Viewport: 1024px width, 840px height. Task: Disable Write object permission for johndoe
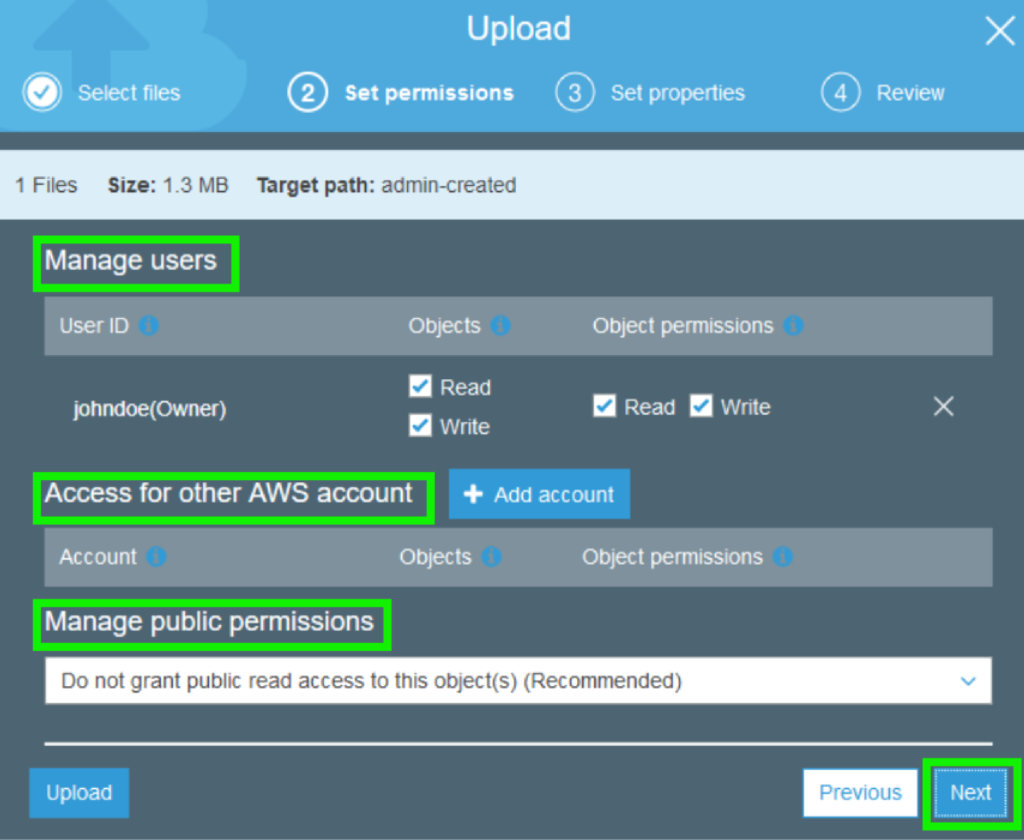(701, 406)
